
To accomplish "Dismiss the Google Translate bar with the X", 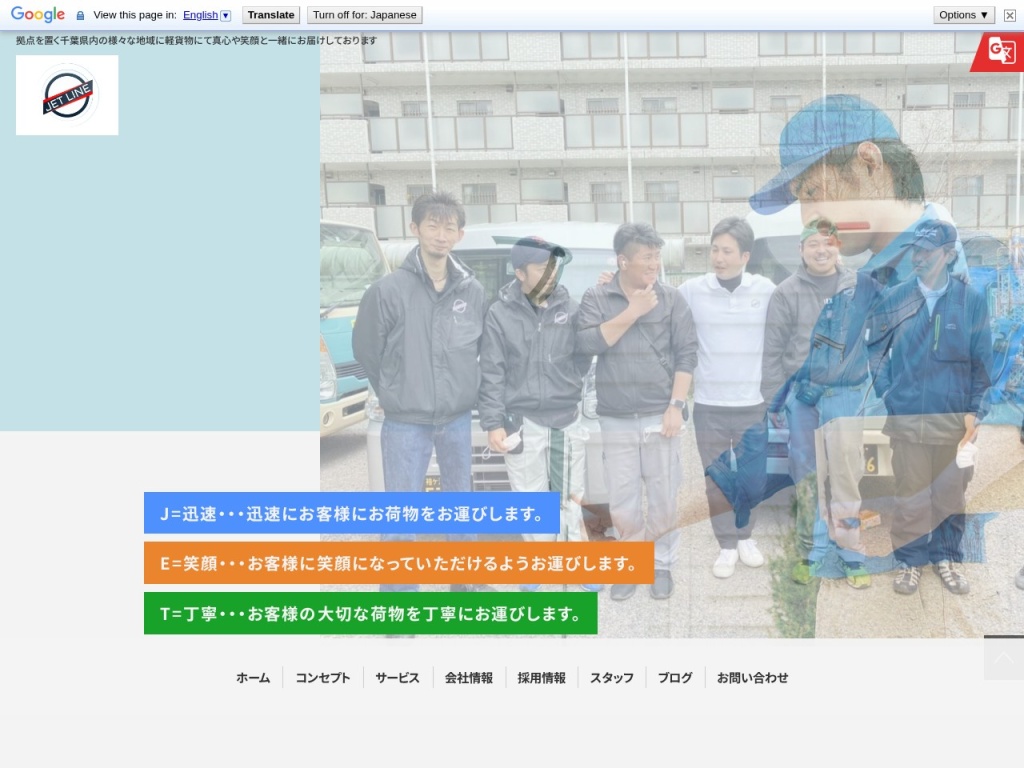I will pos(1009,14).
